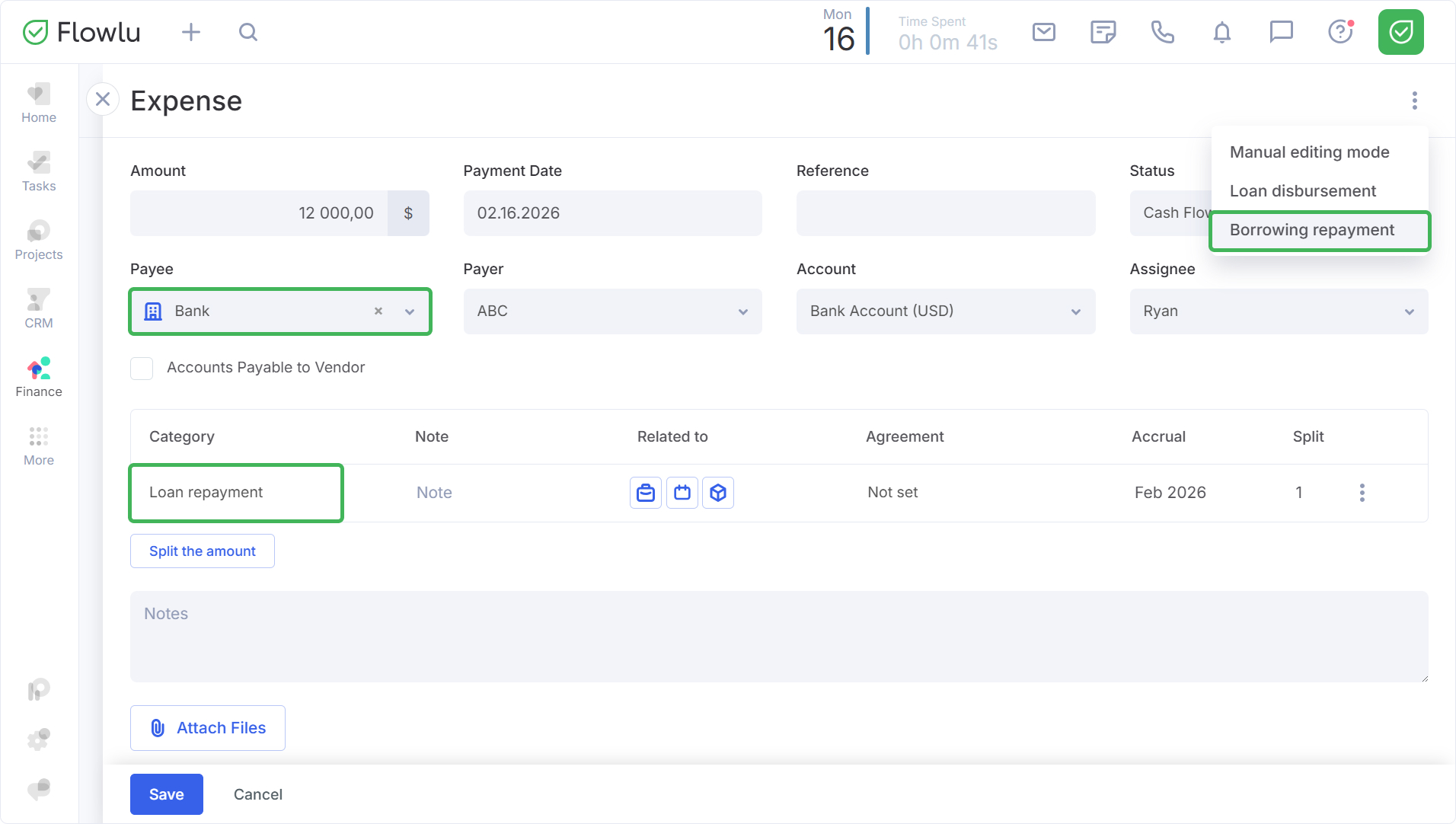Screen dimensions: 1456x824
Task: Open the phone calls icon
Action: 1162,32
